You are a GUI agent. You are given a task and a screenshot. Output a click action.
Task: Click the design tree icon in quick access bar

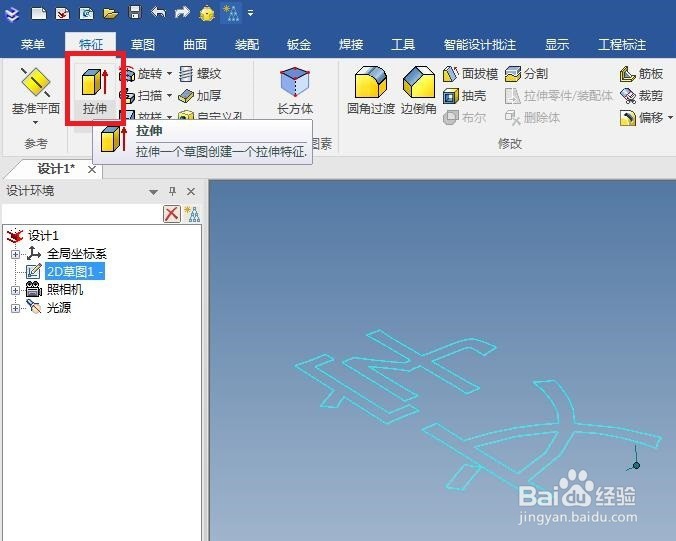232,13
